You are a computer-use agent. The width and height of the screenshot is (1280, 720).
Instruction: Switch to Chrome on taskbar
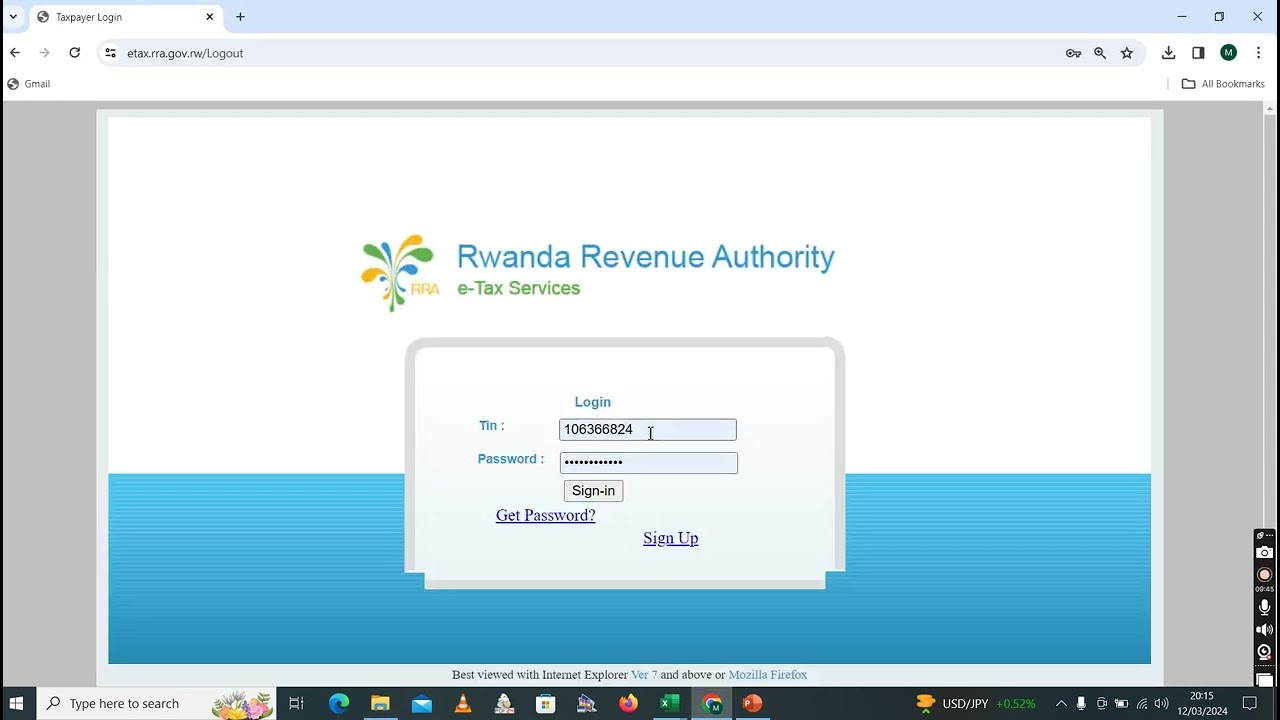[x=711, y=703]
